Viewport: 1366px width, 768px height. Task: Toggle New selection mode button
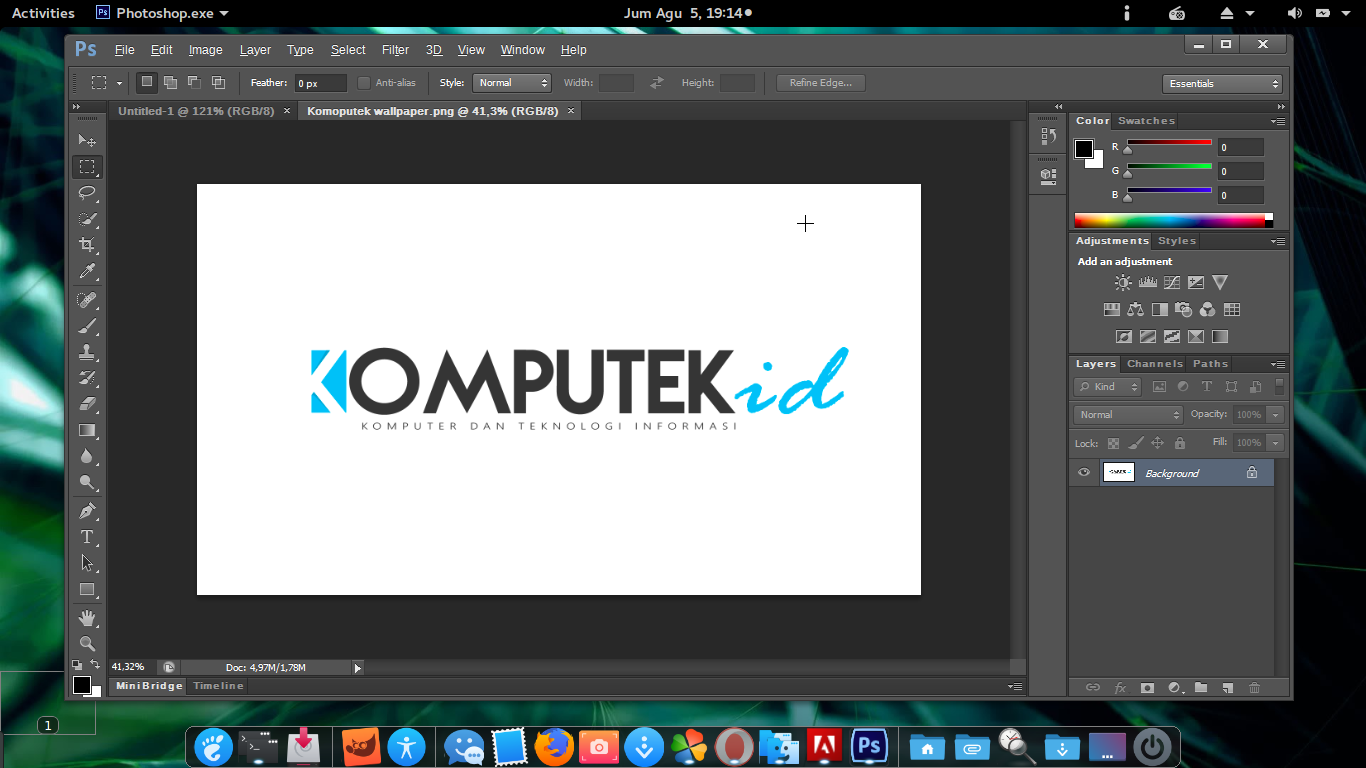(x=147, y=82)
